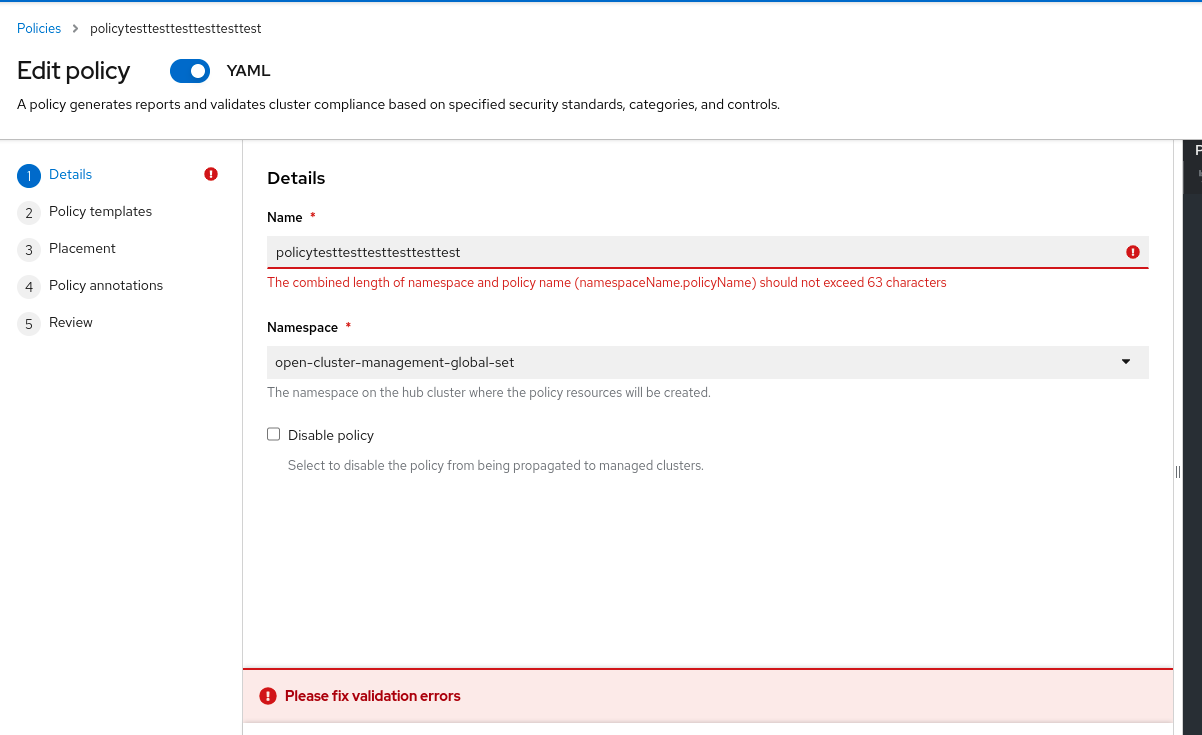Click the step 3 number circle for Placement
The height and width of the screenshot is (735, 1202).
click(29, 249)
